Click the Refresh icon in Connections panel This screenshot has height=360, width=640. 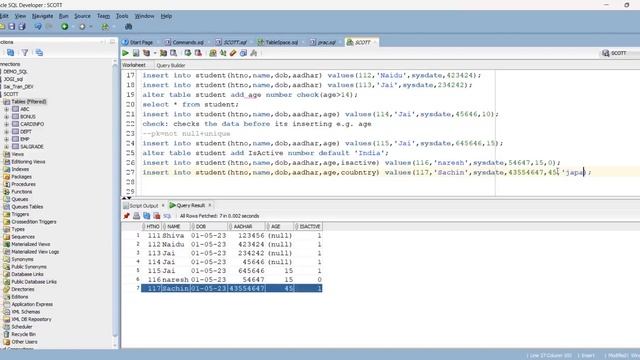(x=11, y=53)
